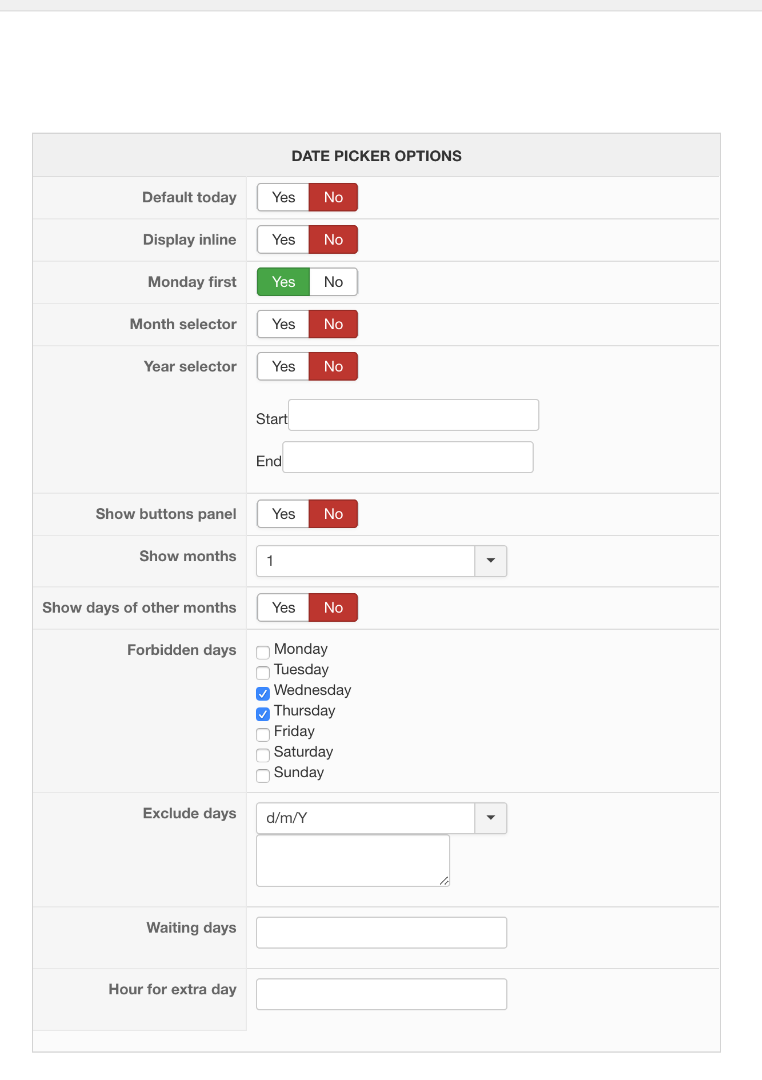The height and width of the screenshot is (1080, 762).
Task: Set Display inline to Yes
Action: click(x=283, y=240)
